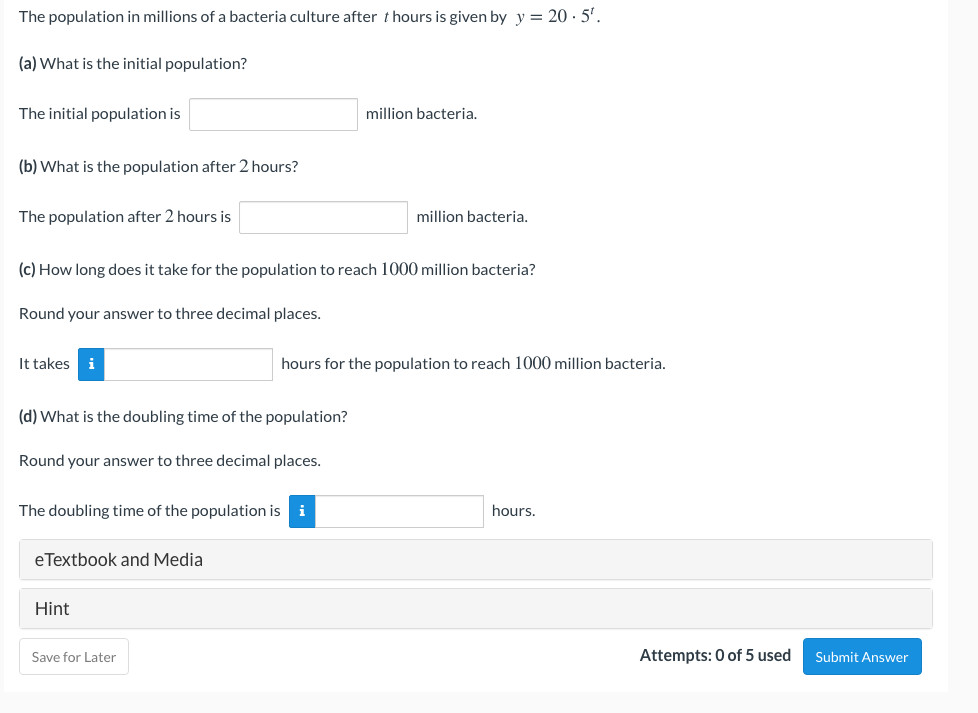Submit Answer using the blue button

[862, 656]
